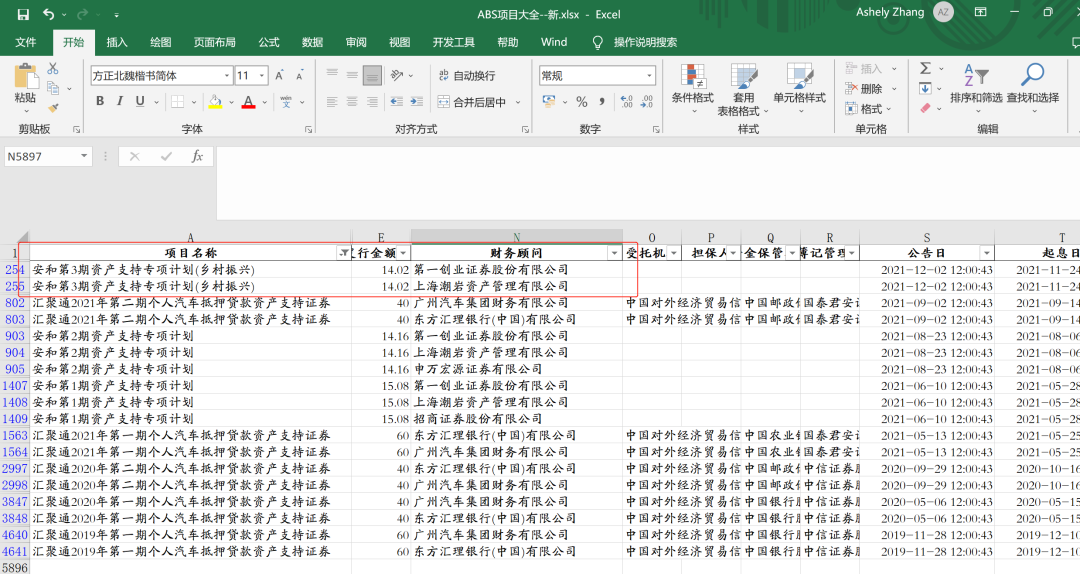Open Find and Select (查找和选择)
Image resolution: width=1080 pixels, height=574 pixels.
[1032, 88]
